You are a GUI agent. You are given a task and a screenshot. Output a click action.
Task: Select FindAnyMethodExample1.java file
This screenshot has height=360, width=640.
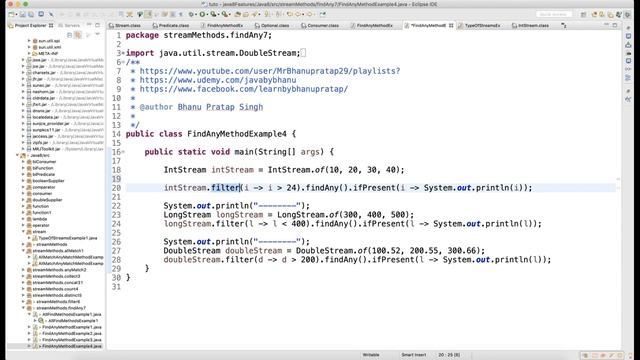pyautogui.click(x=71, y=327)
